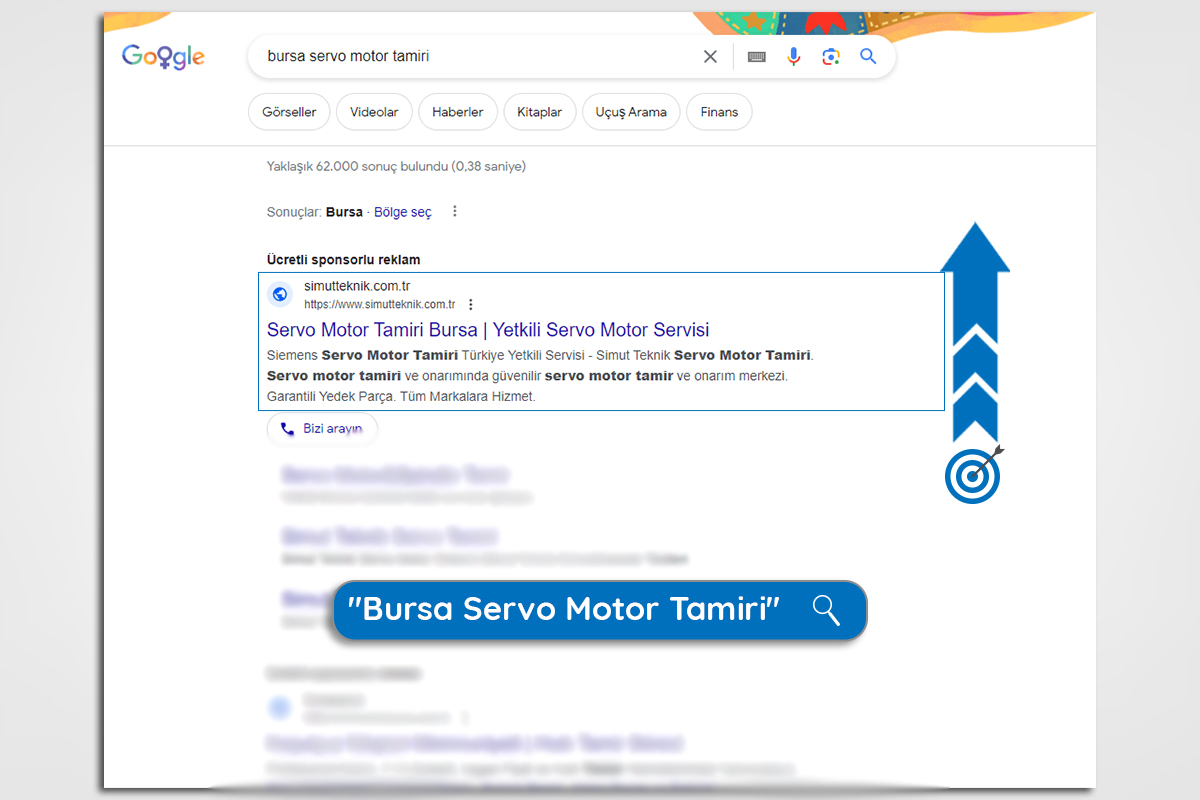The width and height of the screenshot is (1200, 800).
Task: Select the Kitaplar filter chip
Action: click(x=540, y=112)
